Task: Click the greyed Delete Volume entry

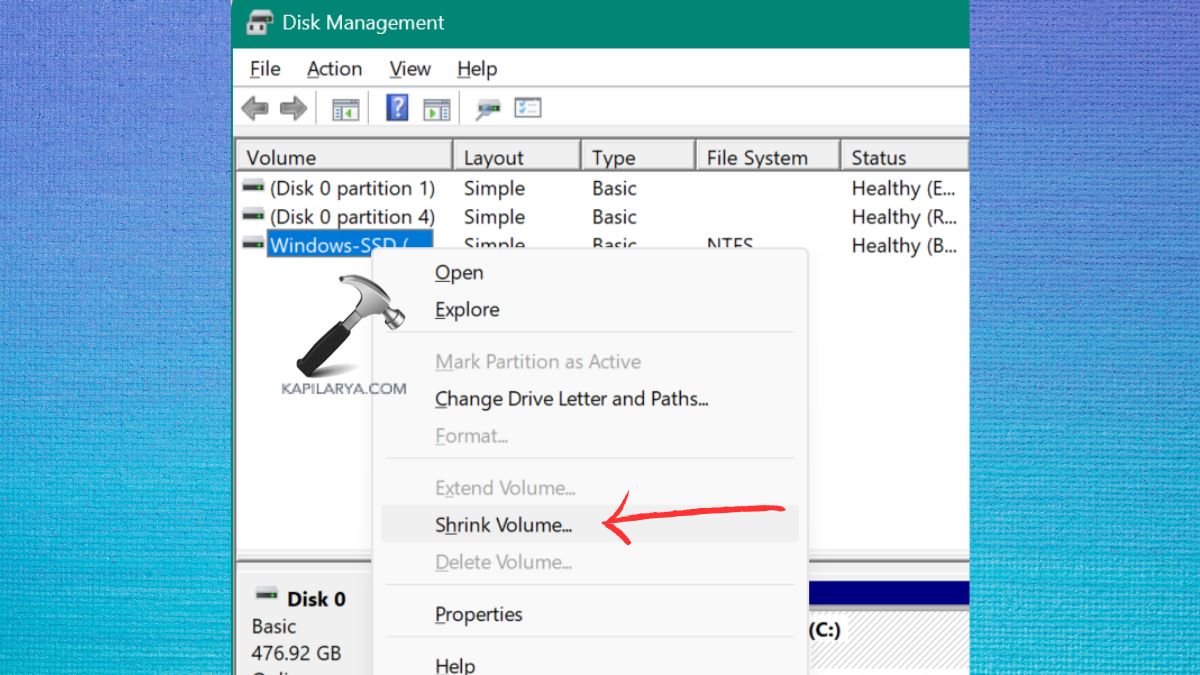Action: point(504,562)
